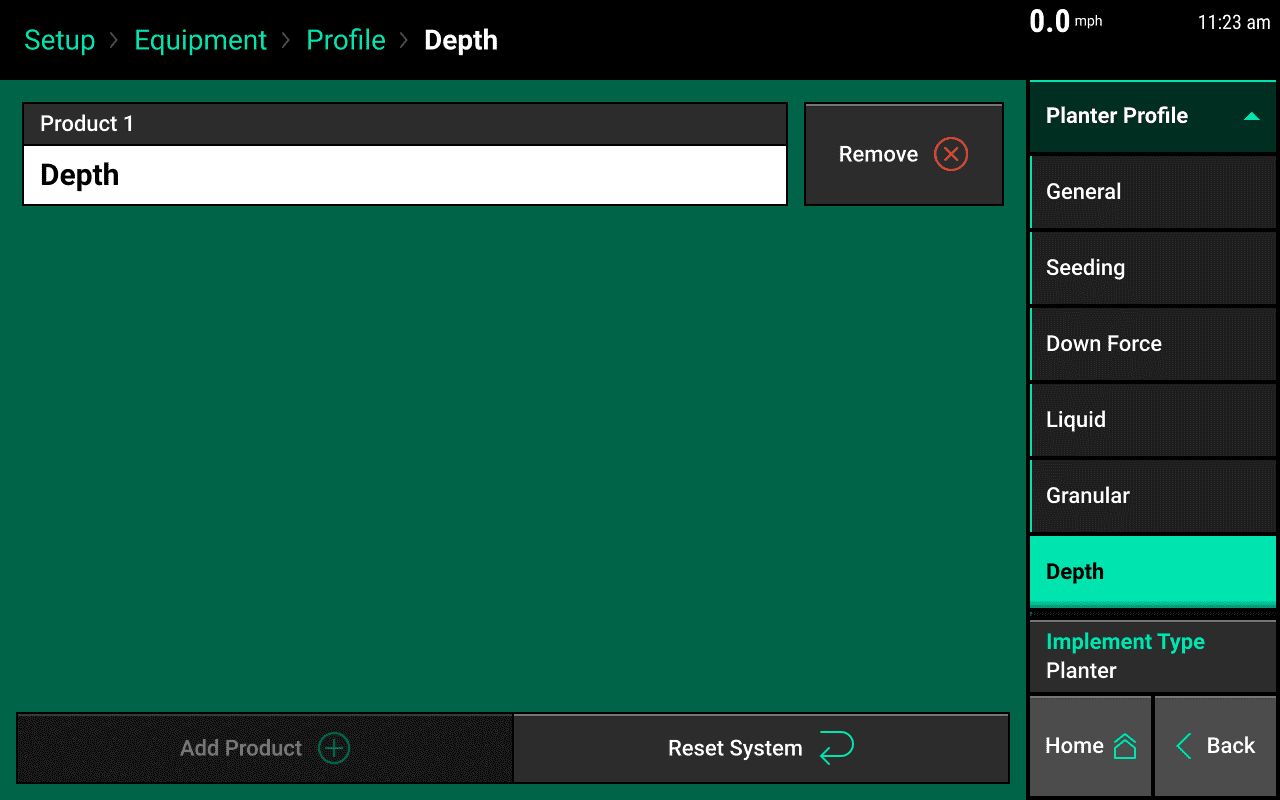1280x800 pixels.
Task: Click the Planter Profile header text
Action: point(1117,116)
